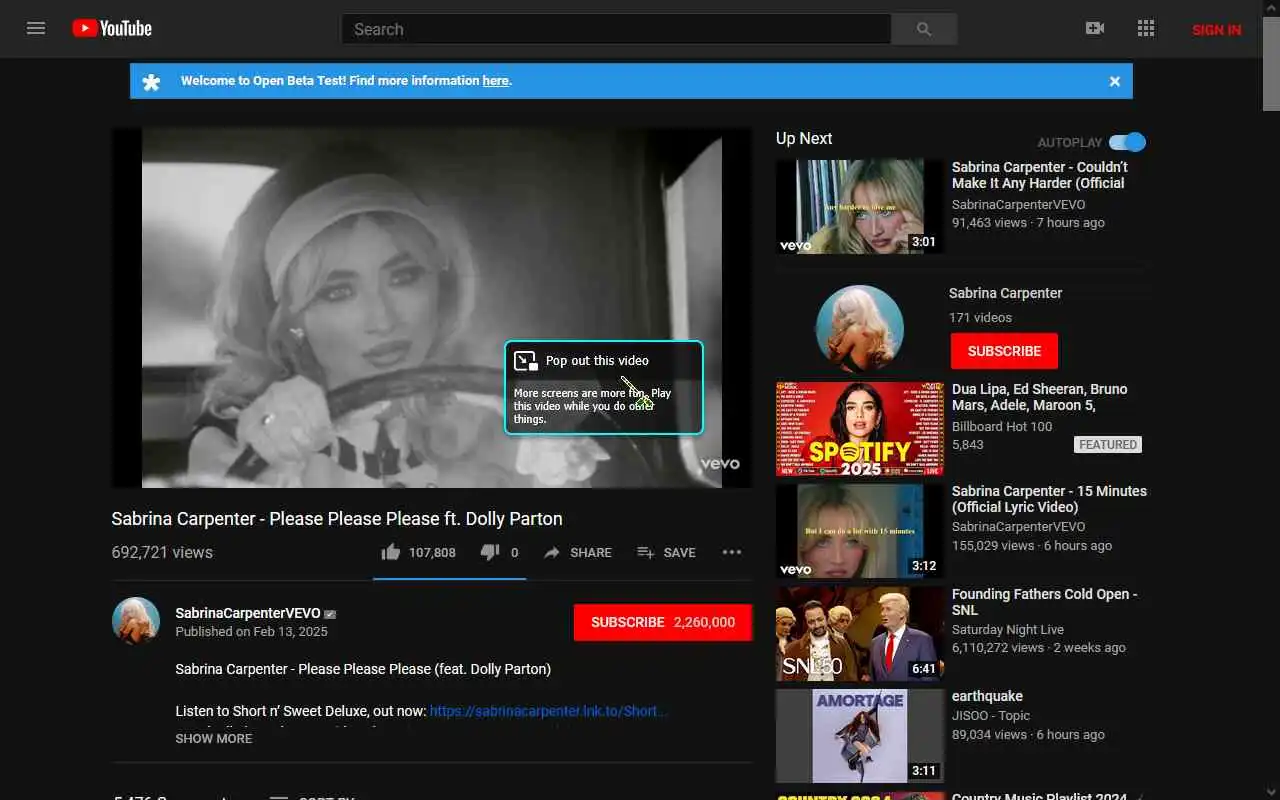The height and width of the screenshot is (800, 1280).
Task: Click the main video player
Action: pos(432,308)
